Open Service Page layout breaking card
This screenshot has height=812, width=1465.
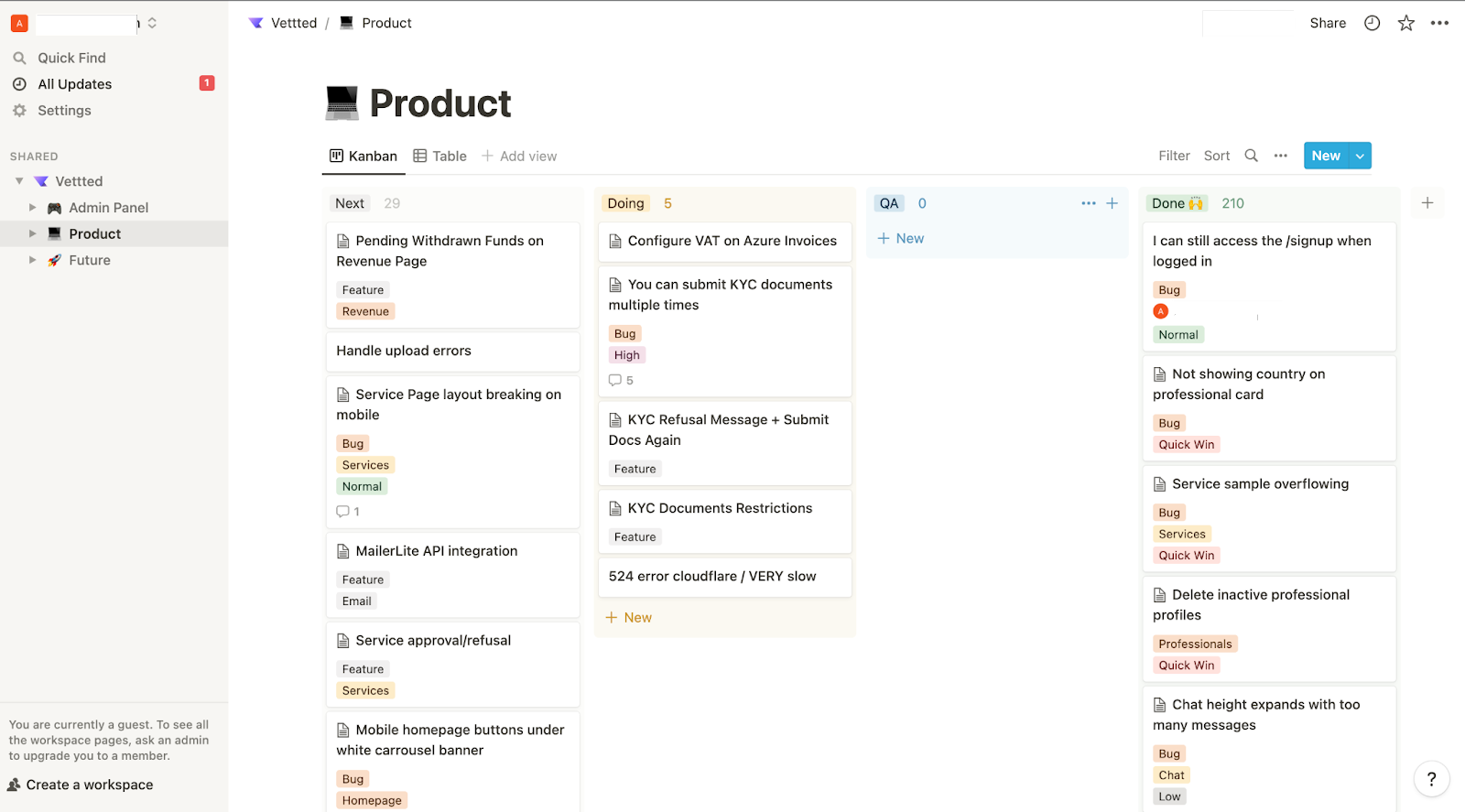453,451
